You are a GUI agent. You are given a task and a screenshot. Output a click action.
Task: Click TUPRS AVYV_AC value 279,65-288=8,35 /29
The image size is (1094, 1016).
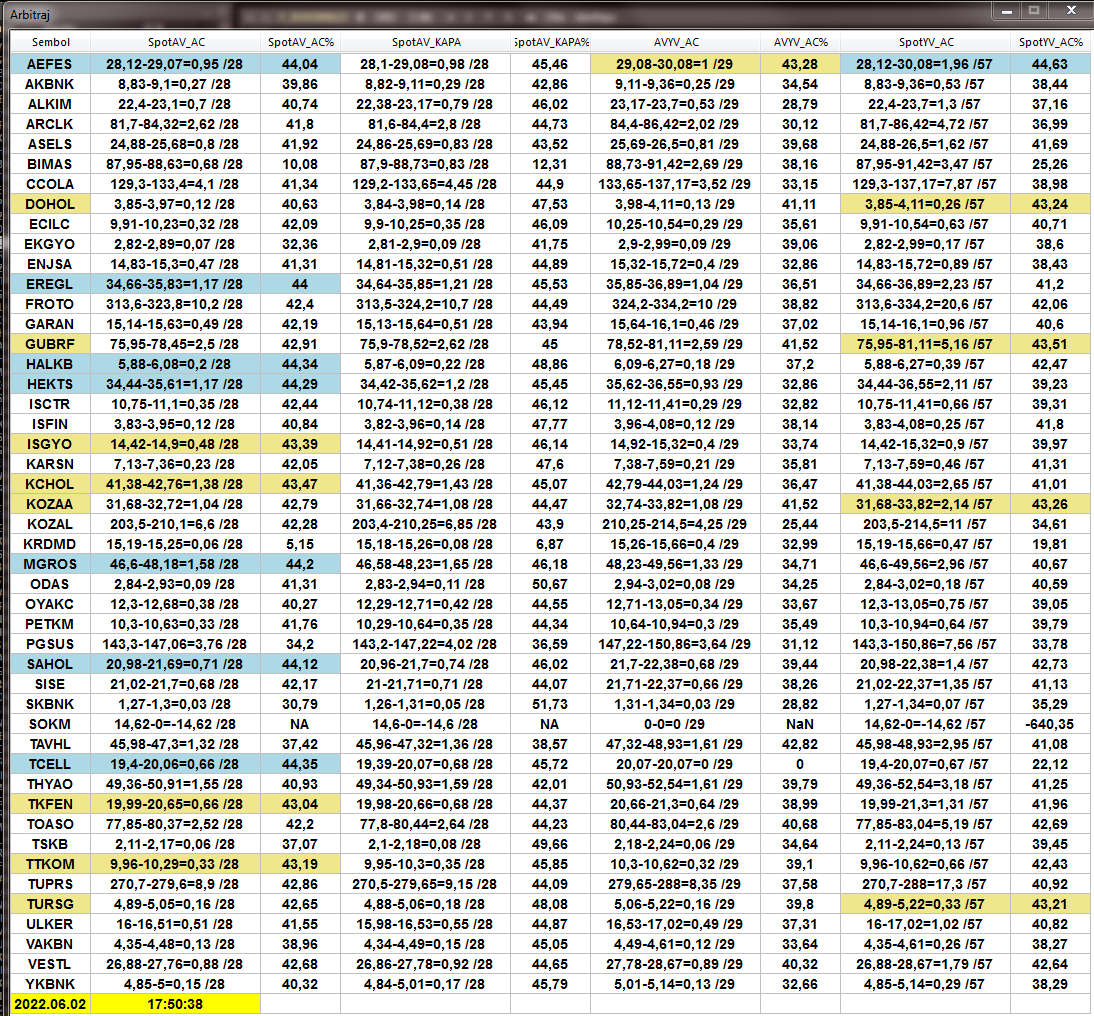(x=675, y=884)
